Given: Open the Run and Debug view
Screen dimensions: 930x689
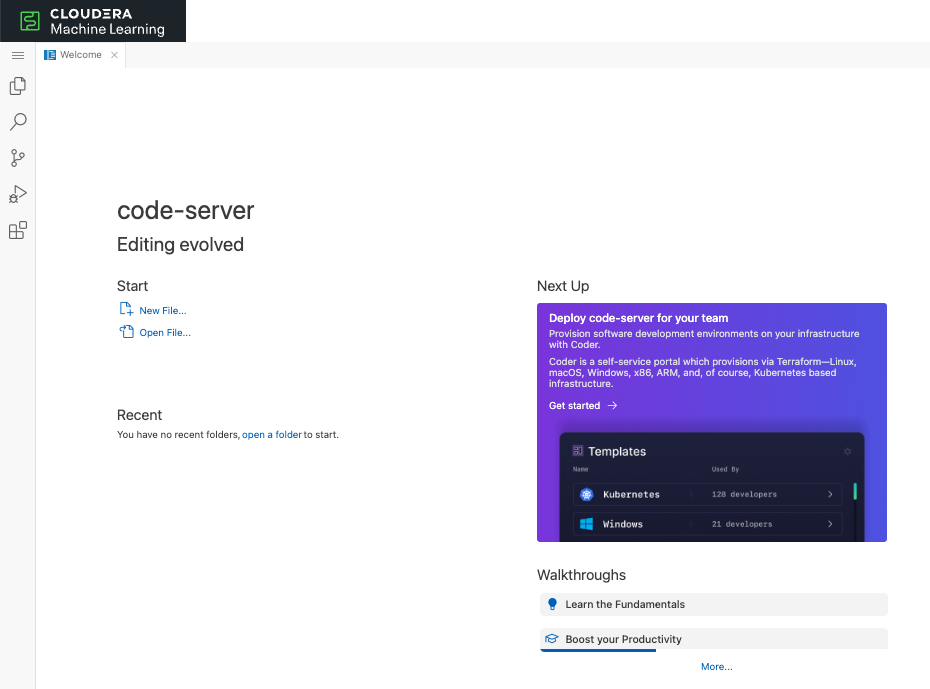Looking at the screenshot, I should tap(18, 194).
